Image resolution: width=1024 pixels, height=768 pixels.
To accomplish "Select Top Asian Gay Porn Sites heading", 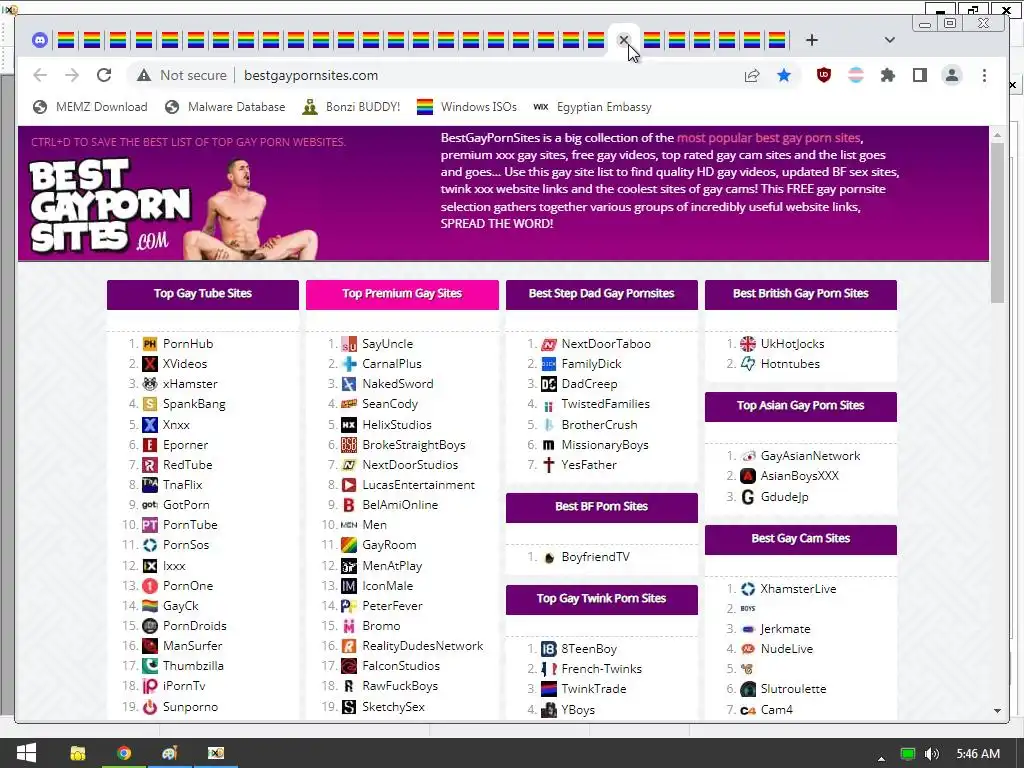I will coord(801,406).
